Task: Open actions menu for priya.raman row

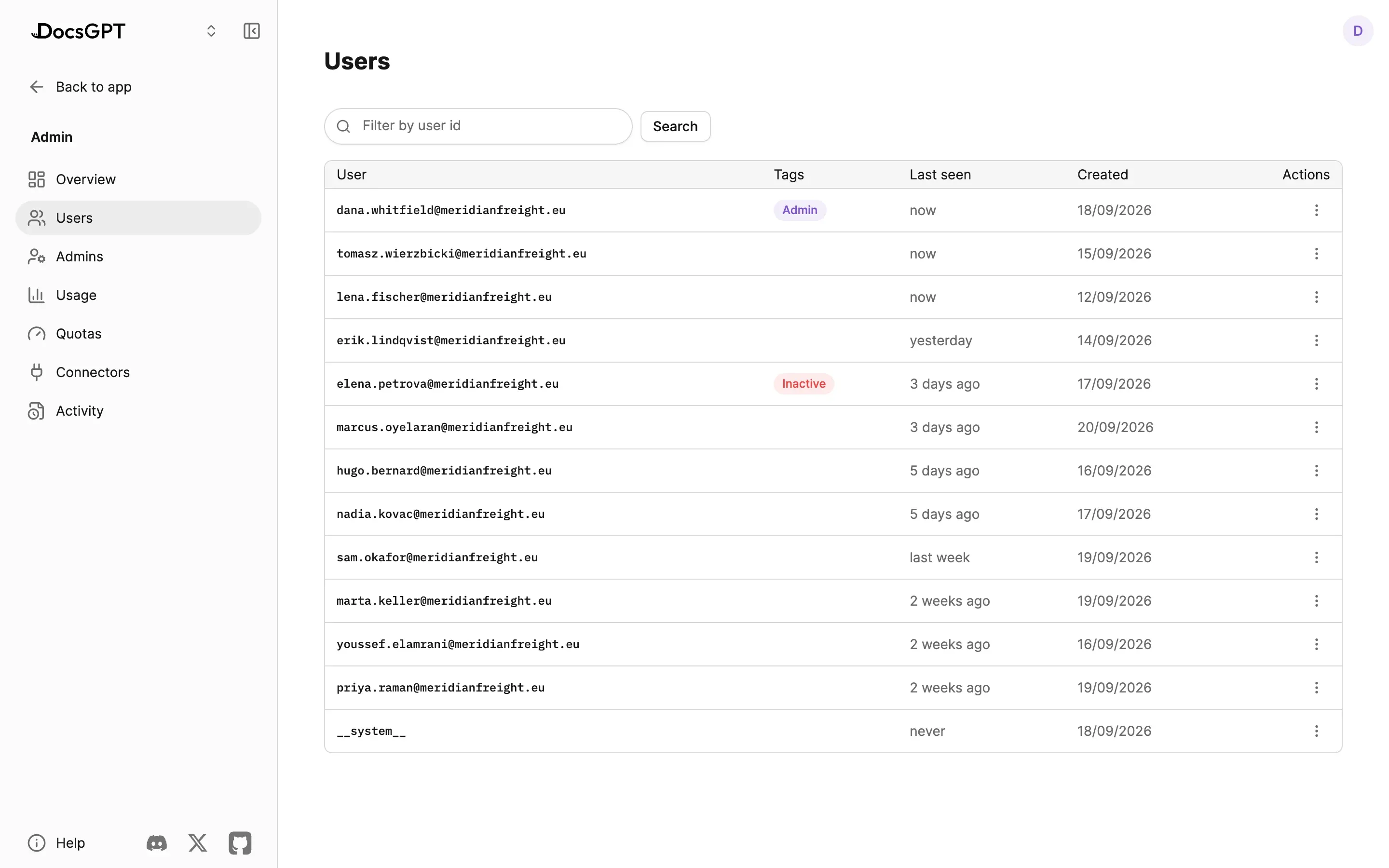Action: (1316, 688)
